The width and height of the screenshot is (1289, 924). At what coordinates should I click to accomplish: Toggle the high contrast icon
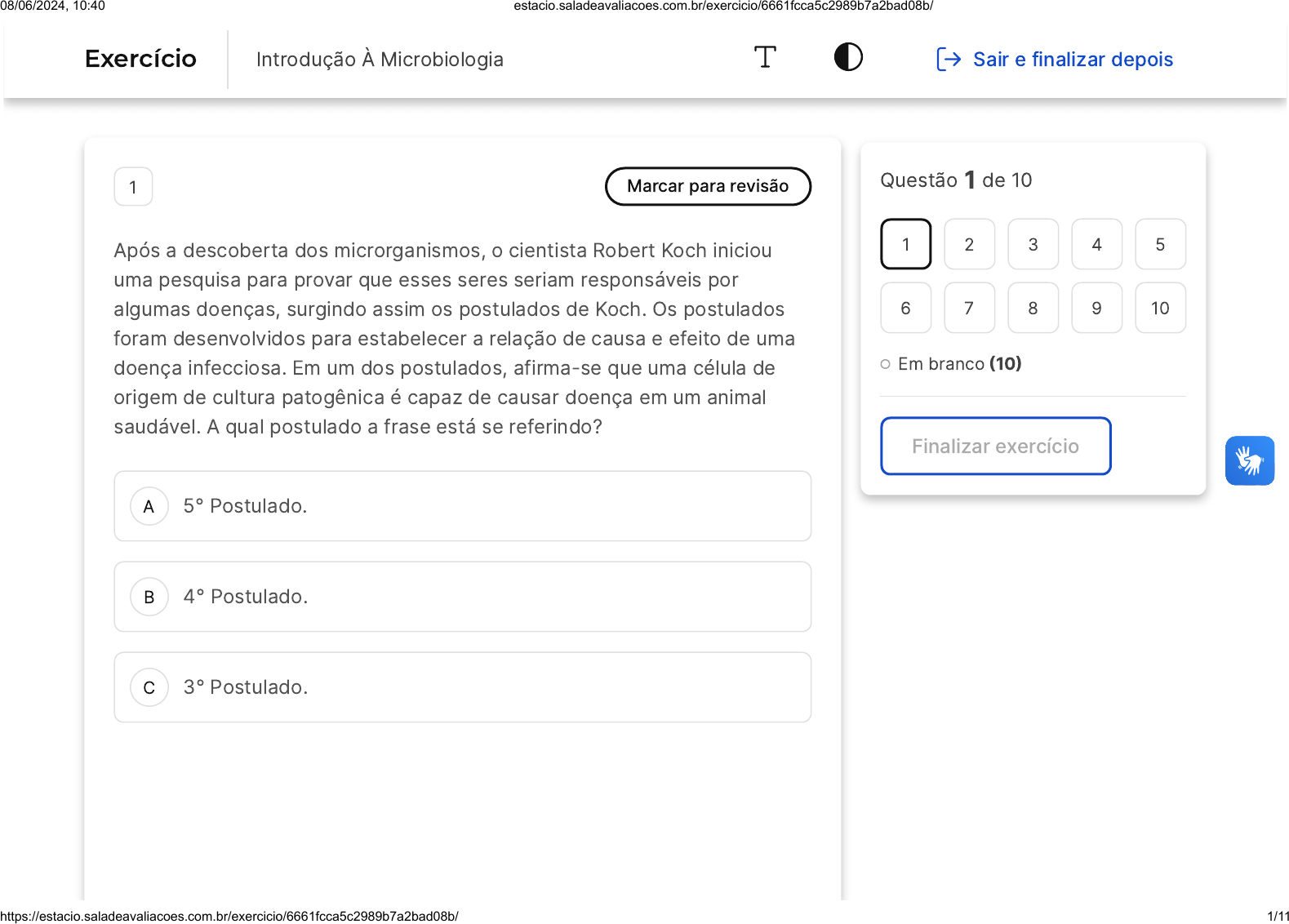(x=848, y=58)
